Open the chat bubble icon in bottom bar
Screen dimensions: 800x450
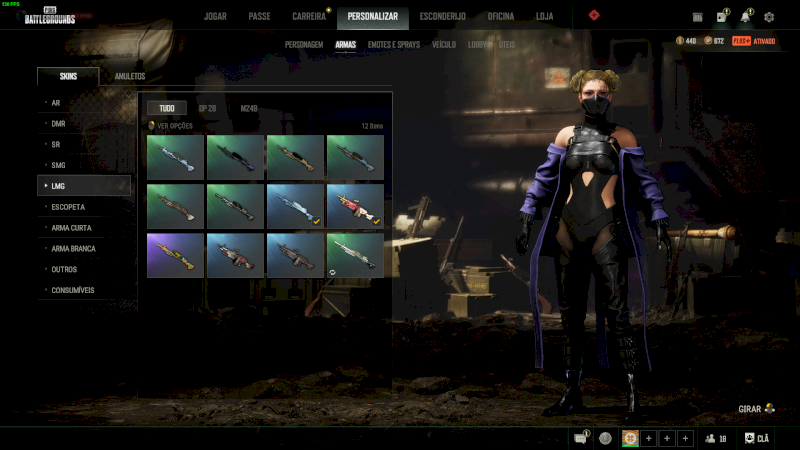coord(581,438)
